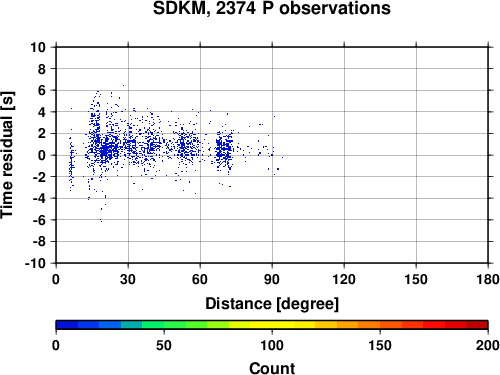The image size is (500, 375).
Task: Click y-axis tick label '-4'
Action: point(39,198)
